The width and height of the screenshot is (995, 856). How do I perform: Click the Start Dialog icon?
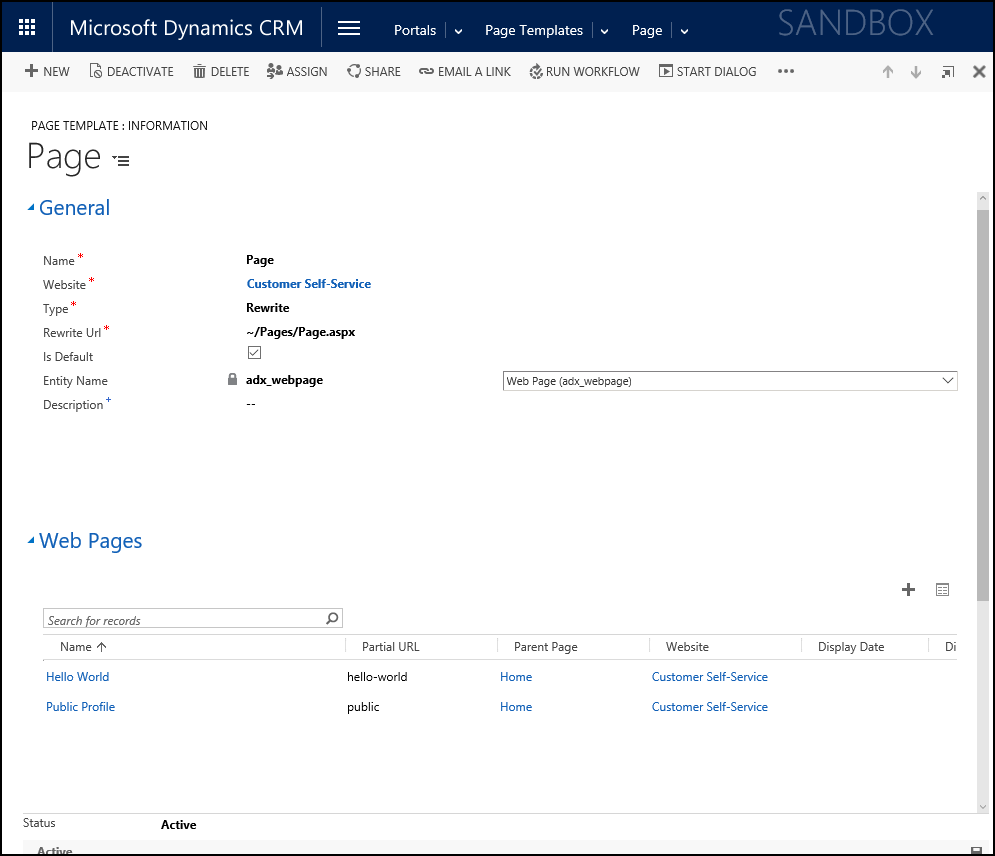tap(664, 71)
